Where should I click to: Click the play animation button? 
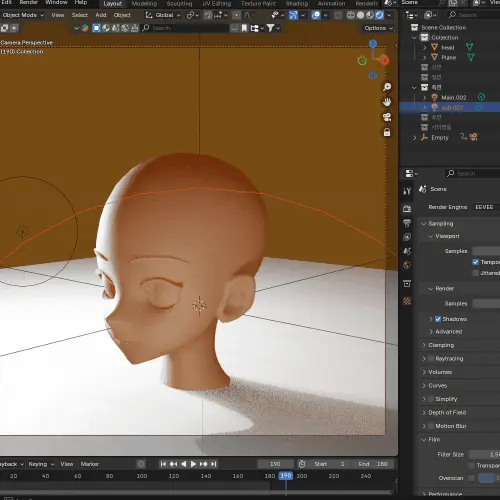pos(193,464)
